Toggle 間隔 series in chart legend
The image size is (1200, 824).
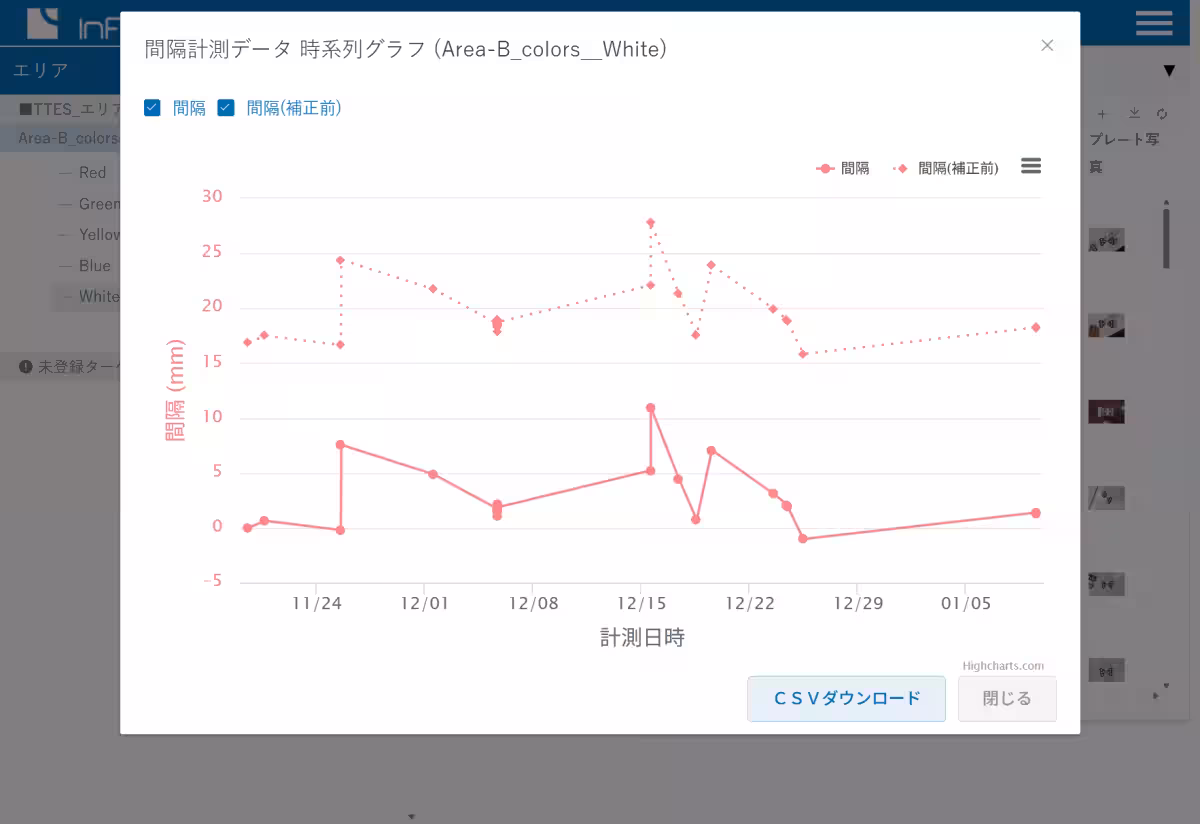pyautogui.click(x=843, y=169)
